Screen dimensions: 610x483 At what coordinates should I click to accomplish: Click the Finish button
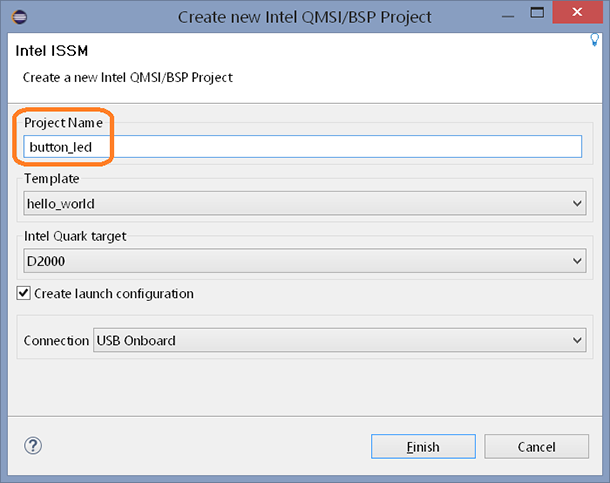click(x=423, y=446)
